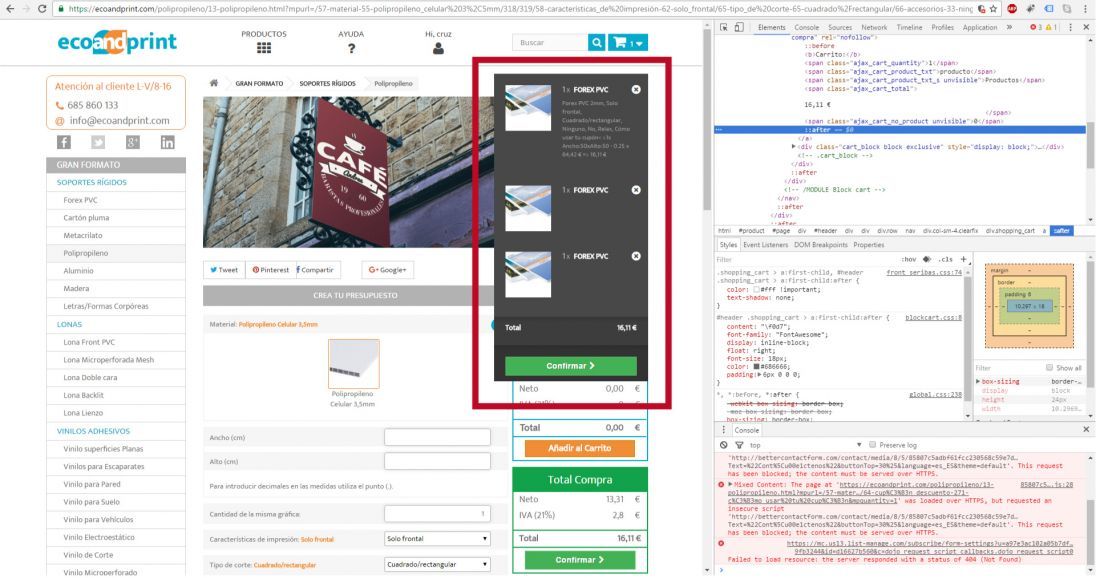
Task: Close the console drawer
Action: coord(1086,429)
